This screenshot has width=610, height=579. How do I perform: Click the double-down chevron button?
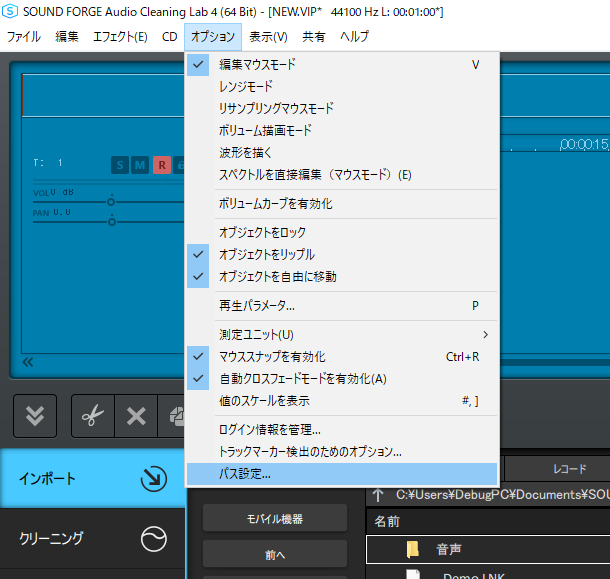pyautogui.click(x=35, y=416)
